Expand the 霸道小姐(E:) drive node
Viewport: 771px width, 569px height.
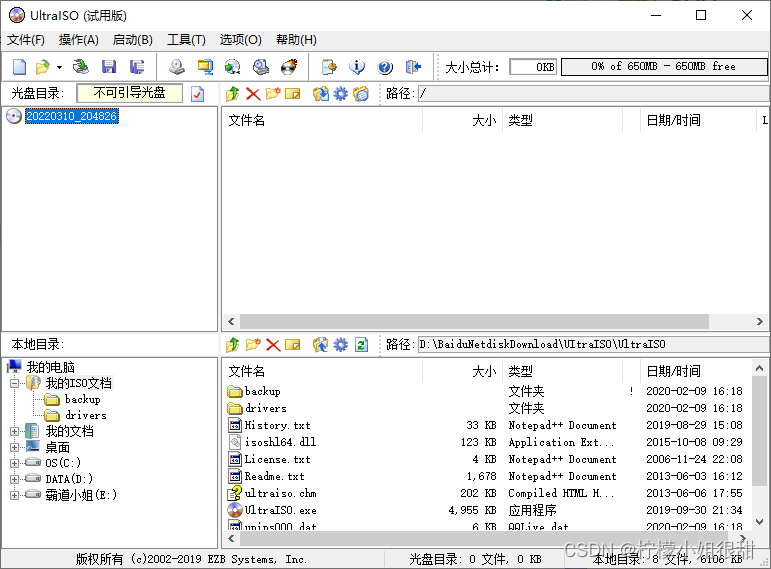[x=15, y=495]
